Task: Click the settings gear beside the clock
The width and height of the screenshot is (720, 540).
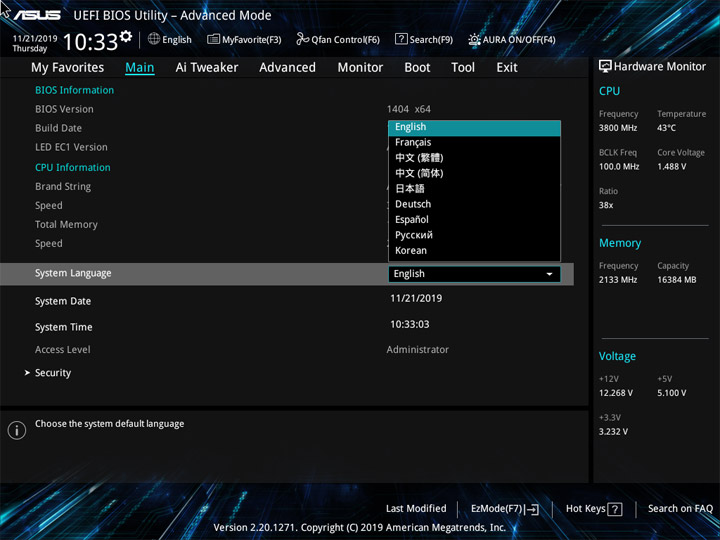Action: pos(126,36)
